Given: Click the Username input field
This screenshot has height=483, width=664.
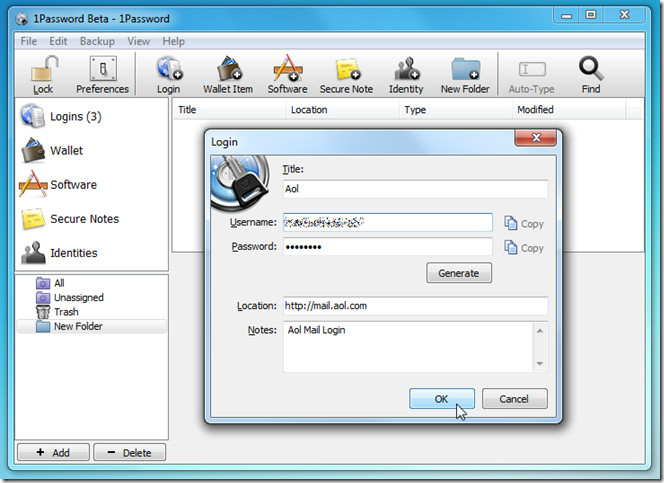Looking at the screenshot, I should [387, 222].
